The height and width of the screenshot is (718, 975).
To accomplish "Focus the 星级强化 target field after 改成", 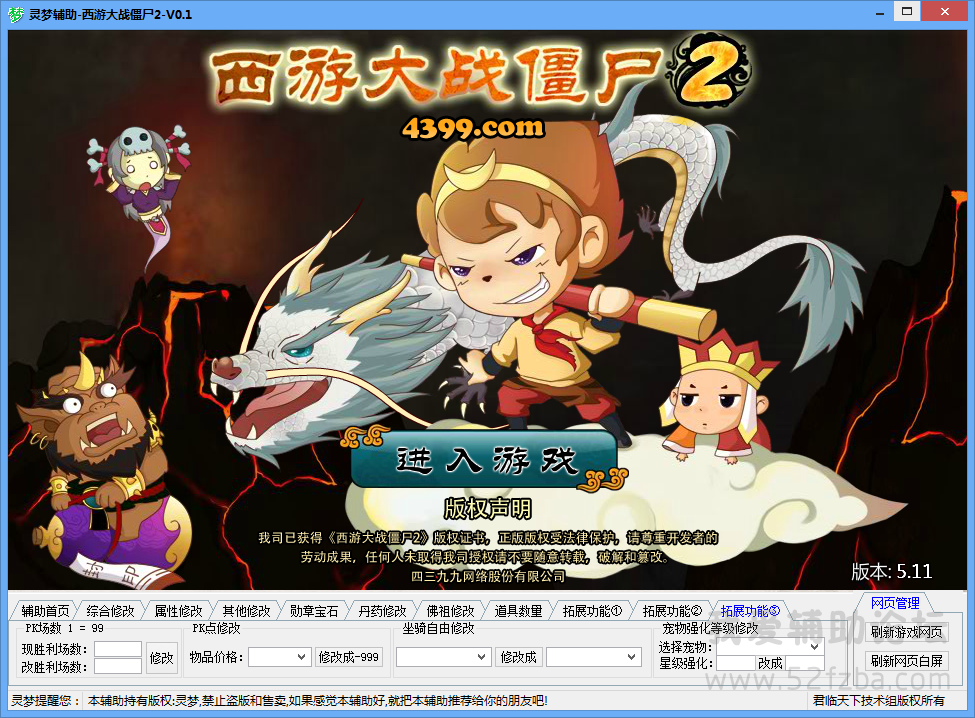I will pyautogui.click(x=805, y=663).
